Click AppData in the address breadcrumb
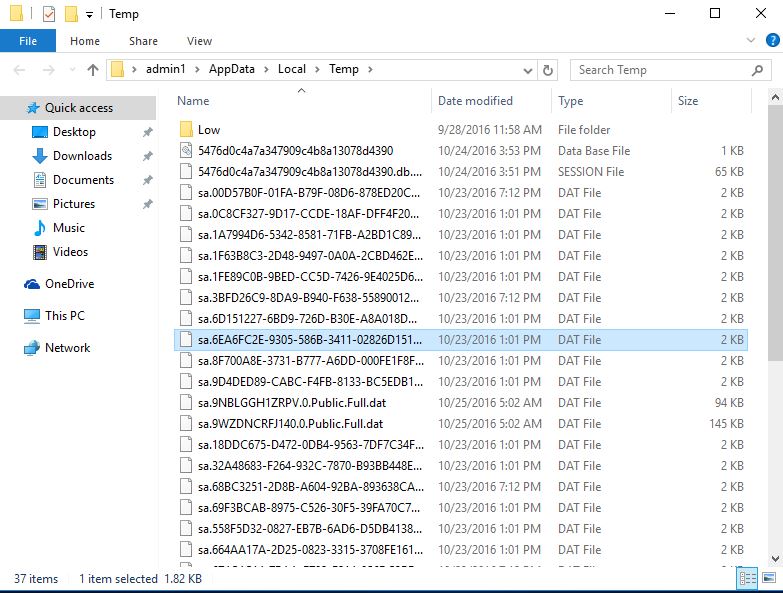 click(x=232, y=69)
